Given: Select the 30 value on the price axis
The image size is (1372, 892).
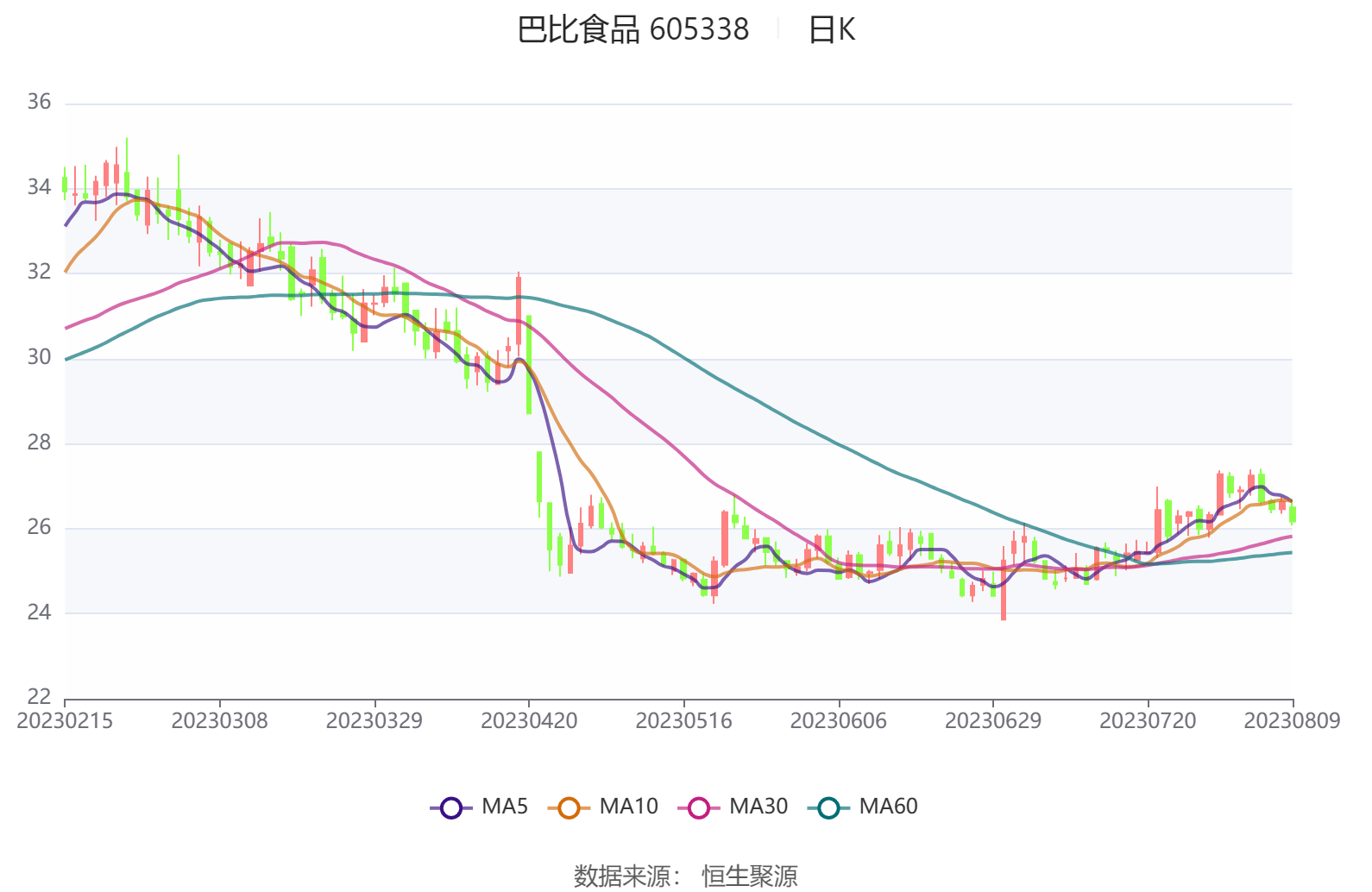Looking at the screenshot, I should pos(39,357).
